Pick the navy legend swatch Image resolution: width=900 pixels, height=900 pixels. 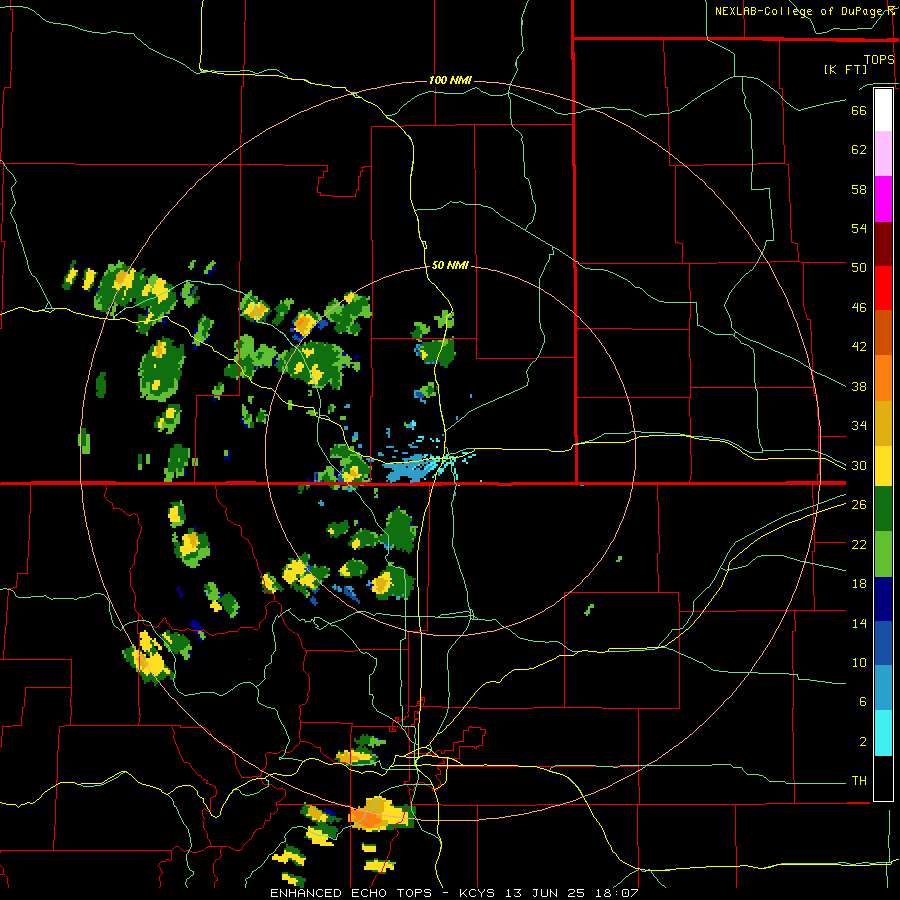pyautogui.click(x=883, y=599)
